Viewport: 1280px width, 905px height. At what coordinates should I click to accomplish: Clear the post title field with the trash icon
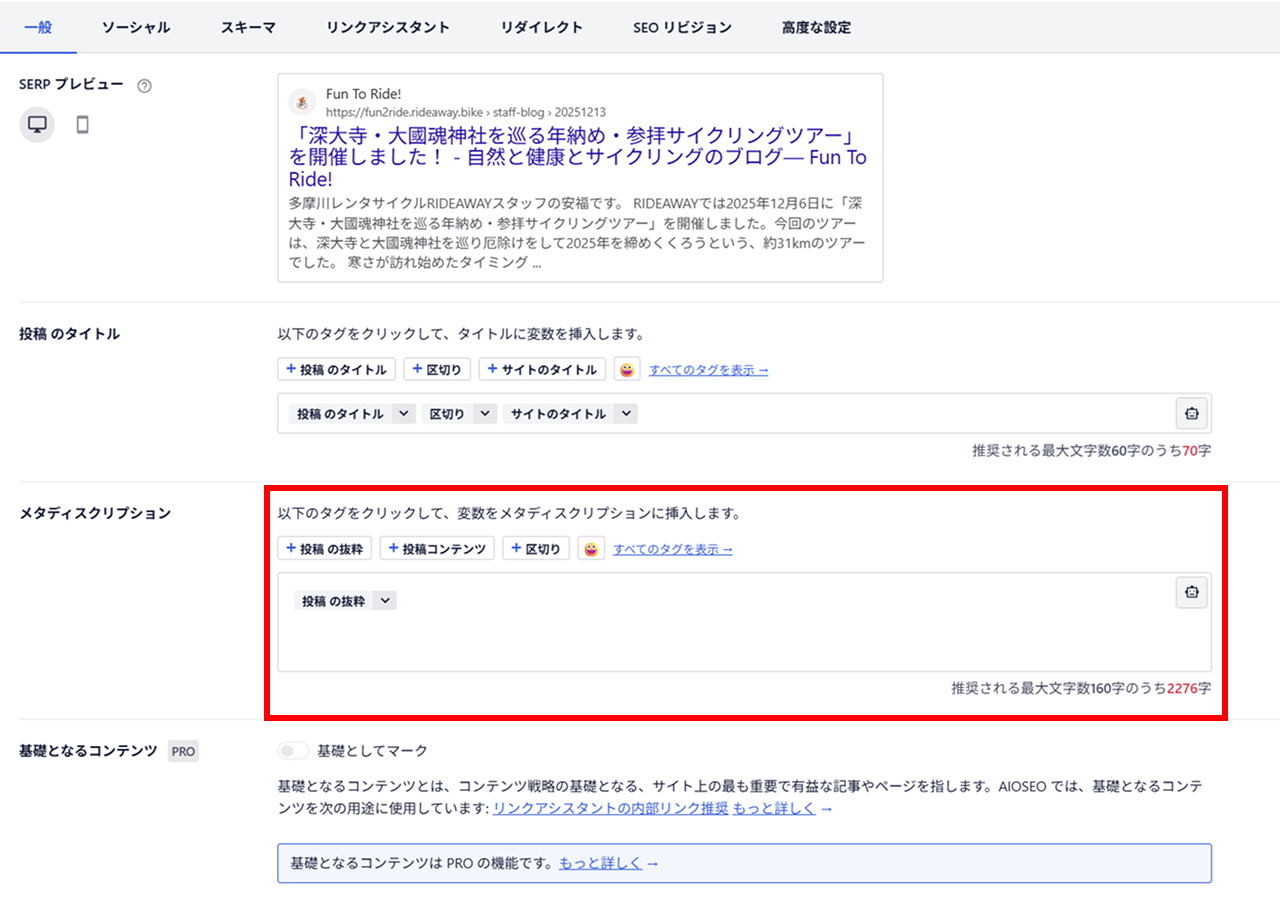1191,413
